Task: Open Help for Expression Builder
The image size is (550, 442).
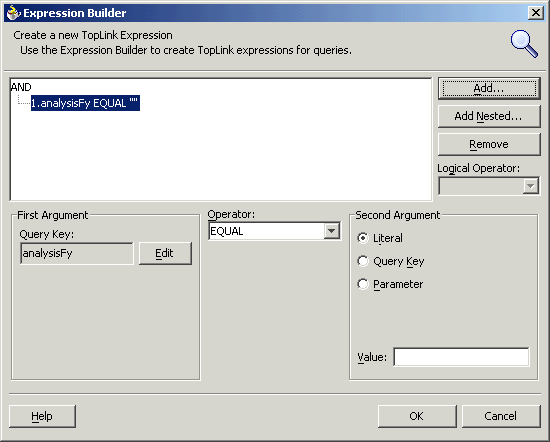Action: pos(42,416)
